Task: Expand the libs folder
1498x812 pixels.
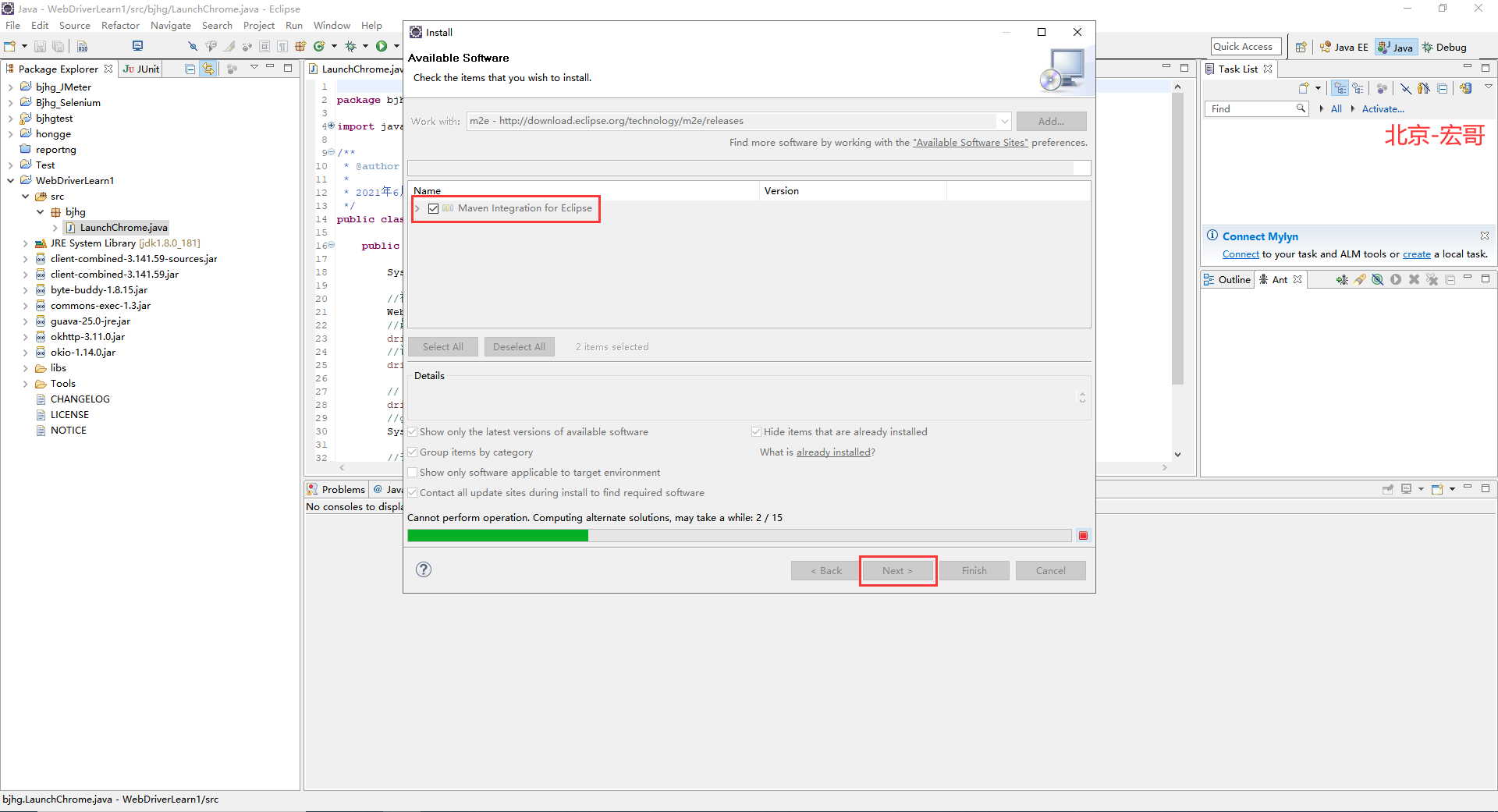Action: pos(26,368)
